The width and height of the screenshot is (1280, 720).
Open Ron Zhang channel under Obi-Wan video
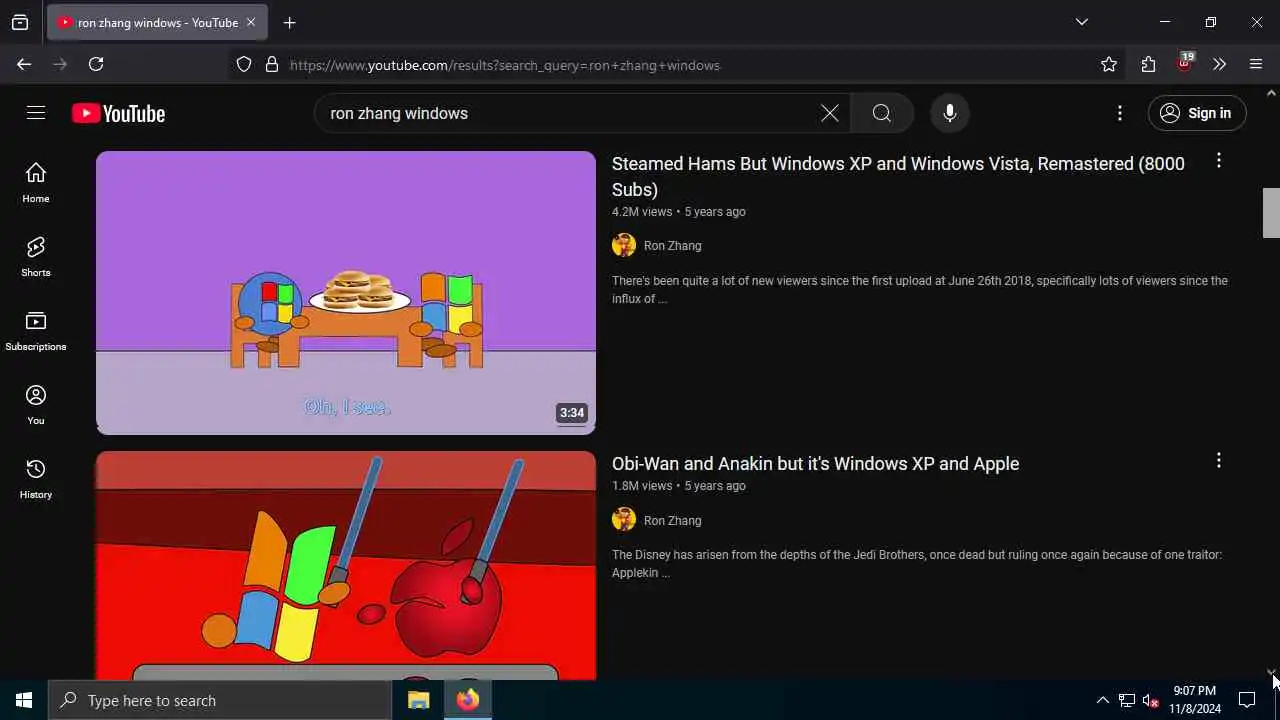(672, 521)
